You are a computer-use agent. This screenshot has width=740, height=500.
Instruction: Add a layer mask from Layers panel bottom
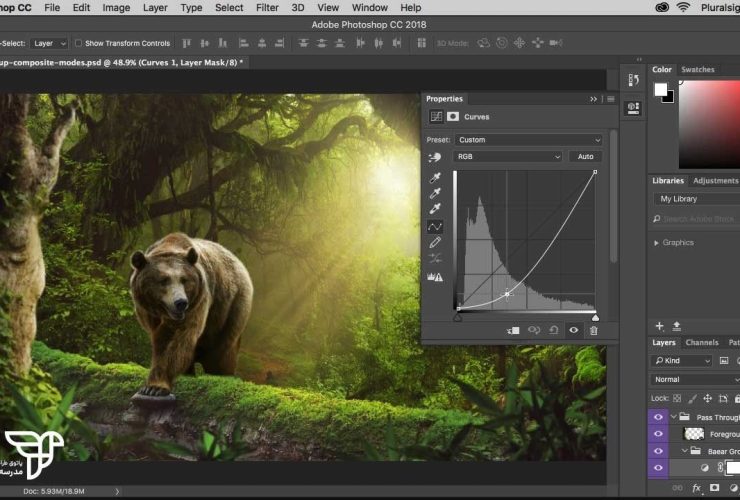pyautogui.click(x=715, y=488)
